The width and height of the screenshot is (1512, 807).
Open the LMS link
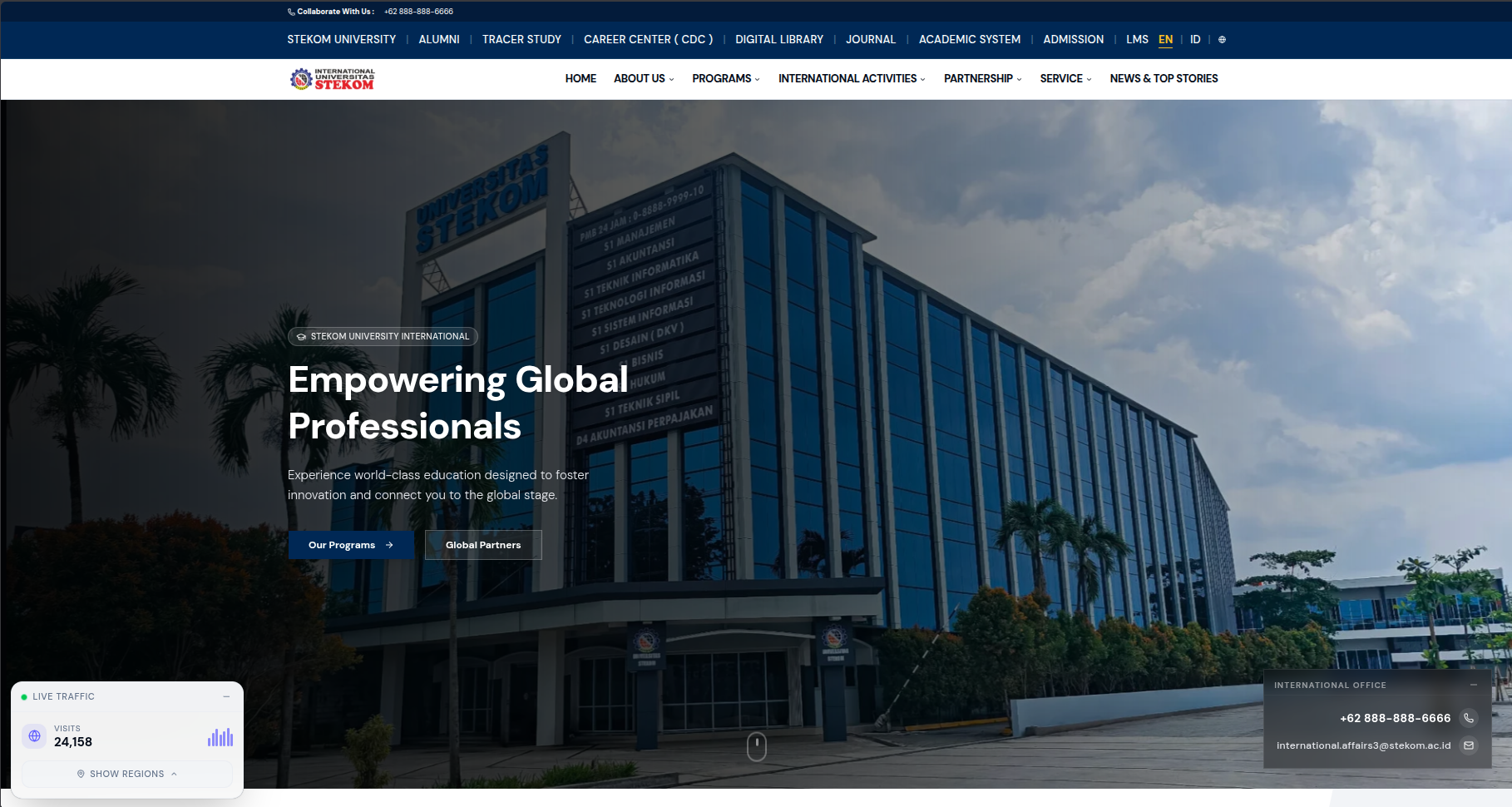click(x=1137, y=39)
